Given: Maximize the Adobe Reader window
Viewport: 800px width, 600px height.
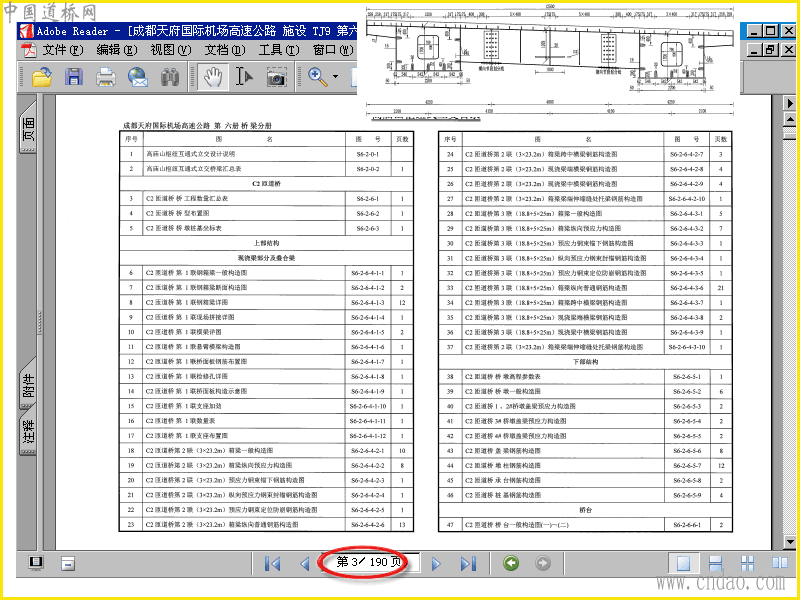Looking at the screenshot, I should [x=770, y=31].
